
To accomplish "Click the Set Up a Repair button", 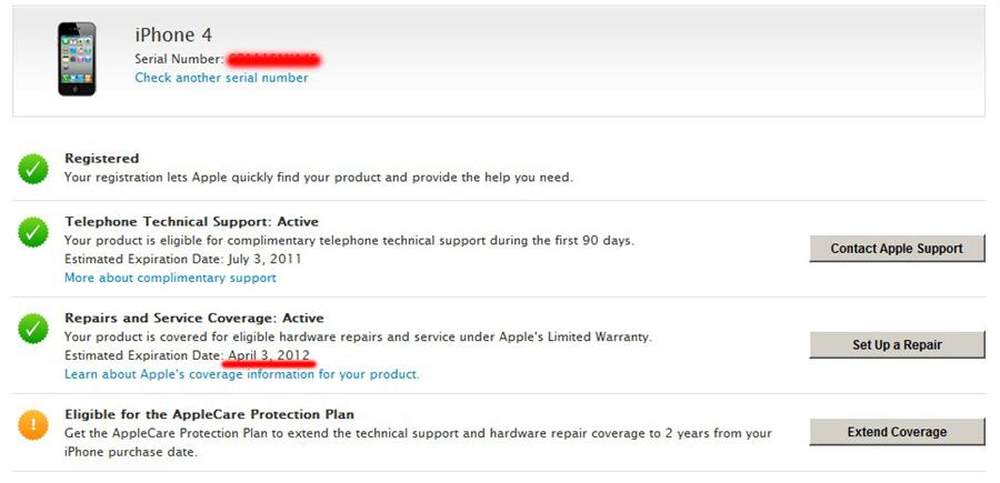I will pos(897,345).
